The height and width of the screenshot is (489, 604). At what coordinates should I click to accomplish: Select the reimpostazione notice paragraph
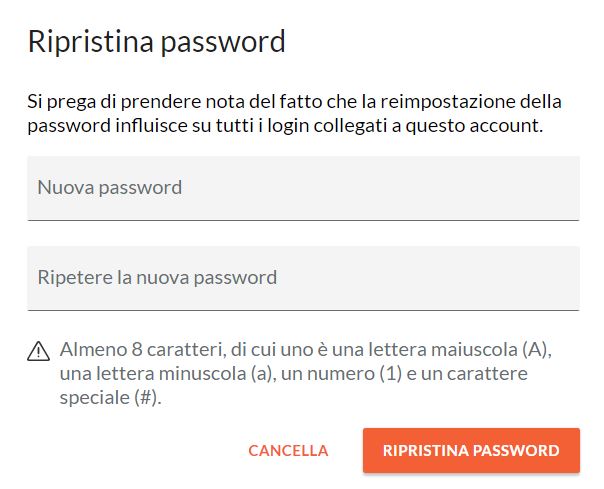pyautogui.click(x=294, y=114)
